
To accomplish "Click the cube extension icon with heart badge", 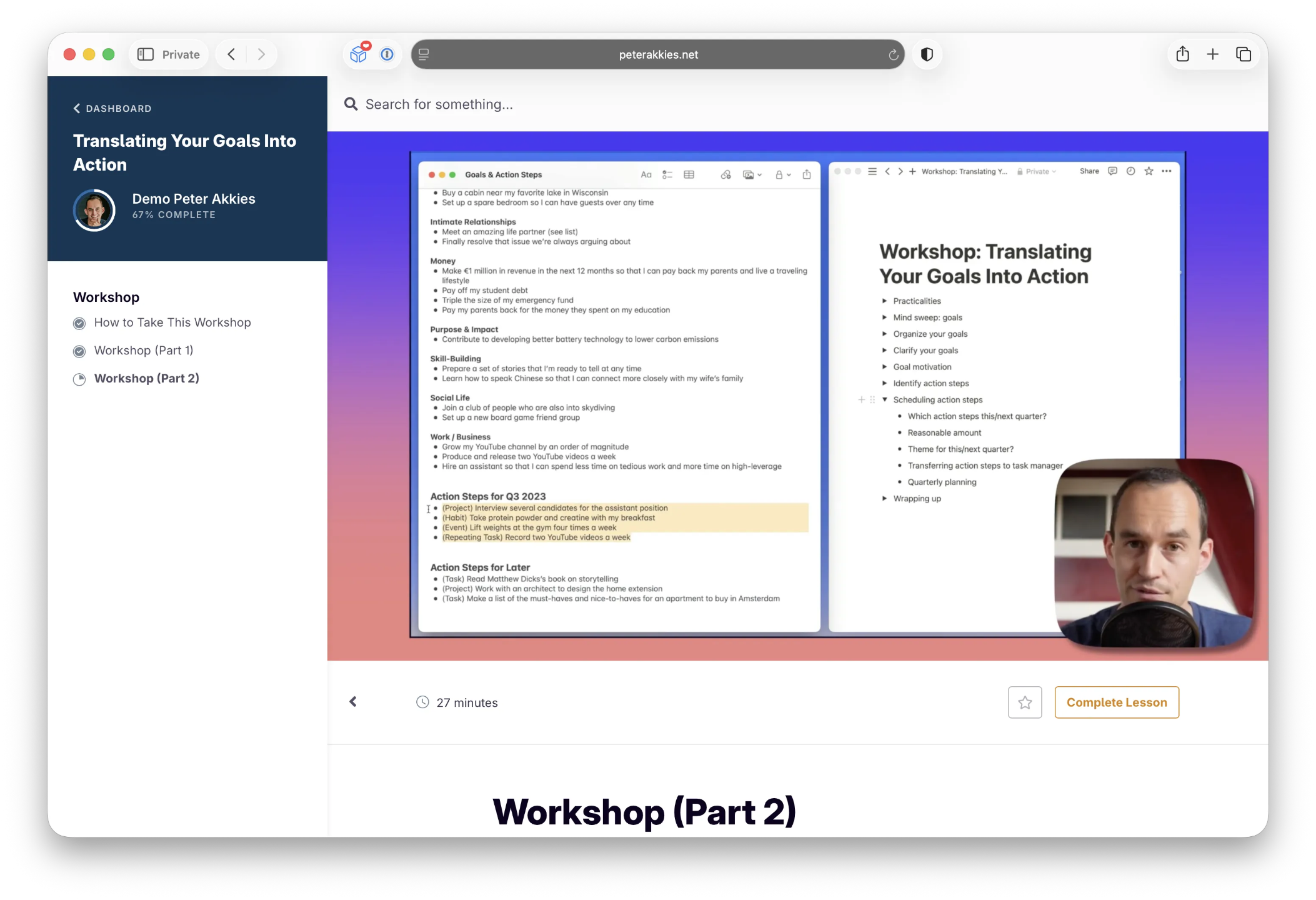I will (359, 54).
